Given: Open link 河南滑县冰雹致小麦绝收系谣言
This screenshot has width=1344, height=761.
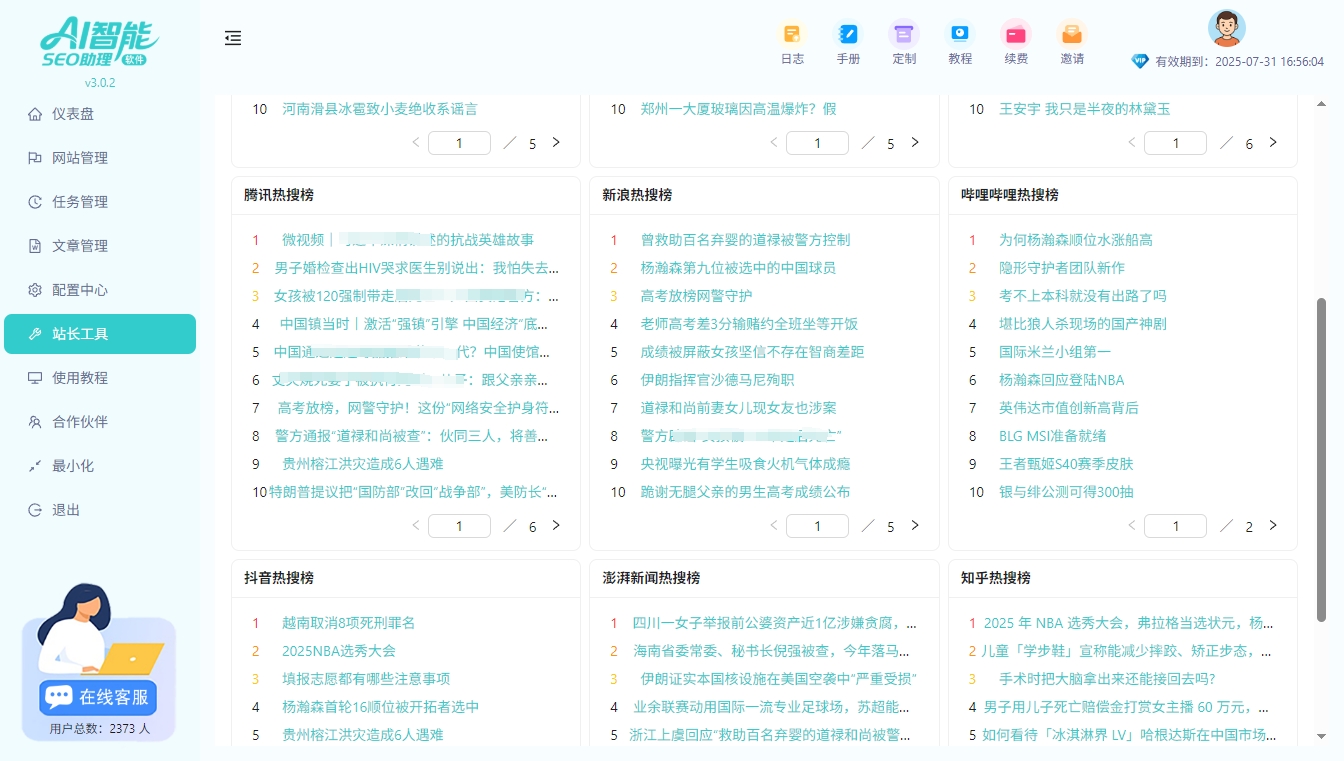Looking at the screenshot, I should tap(380, 109).
